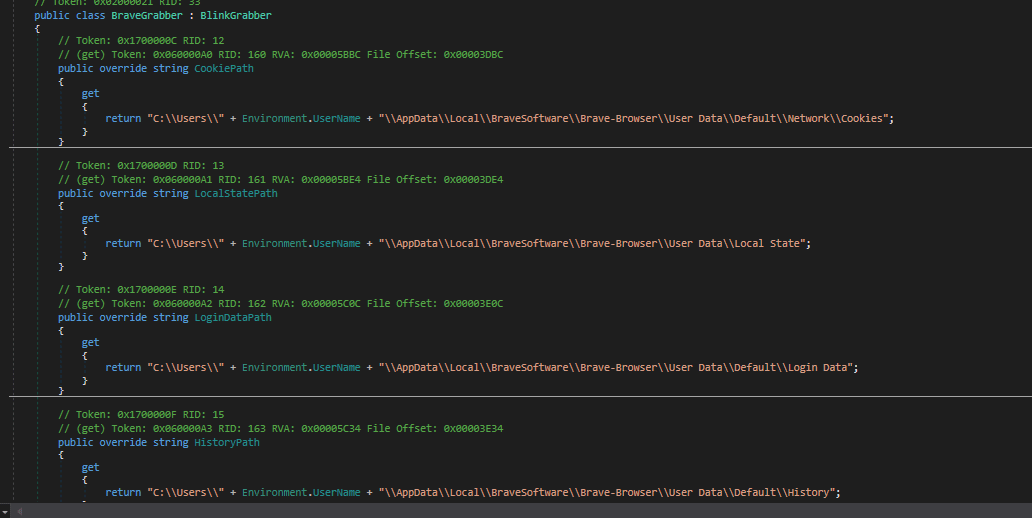Click the getter token 0x060000A0 comment line

(x=280, y=55)
